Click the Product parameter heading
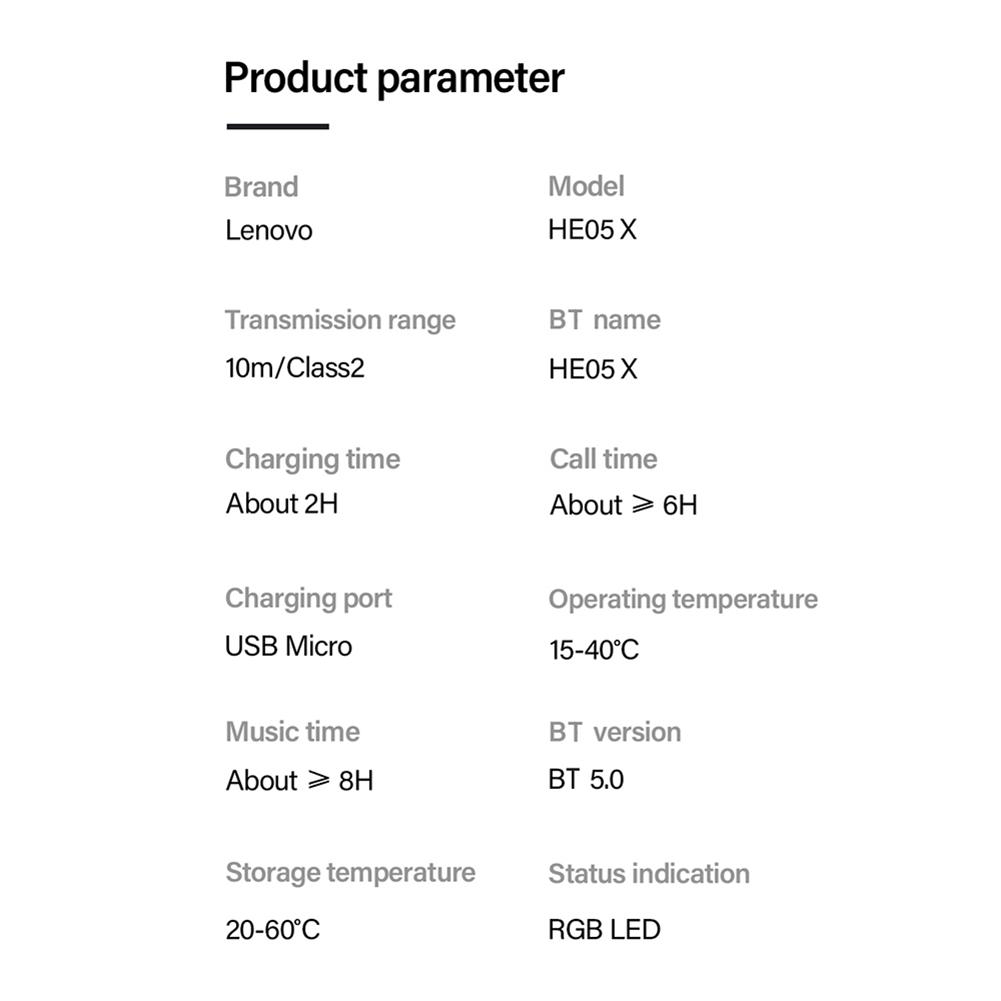The image size is (1001, 1001). (x=394, y=79)
